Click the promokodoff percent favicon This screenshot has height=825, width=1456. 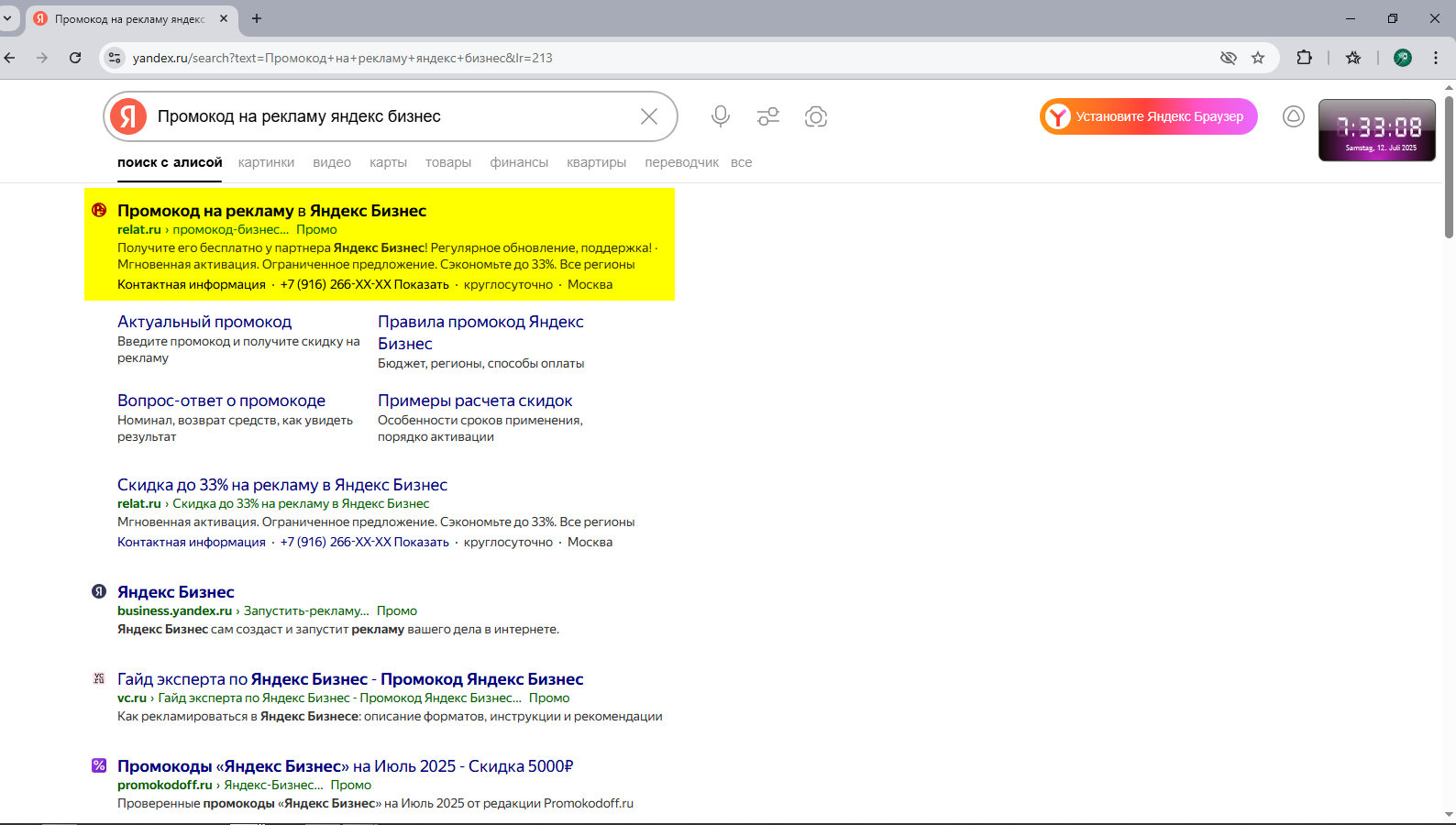click(x=99, y=765)
